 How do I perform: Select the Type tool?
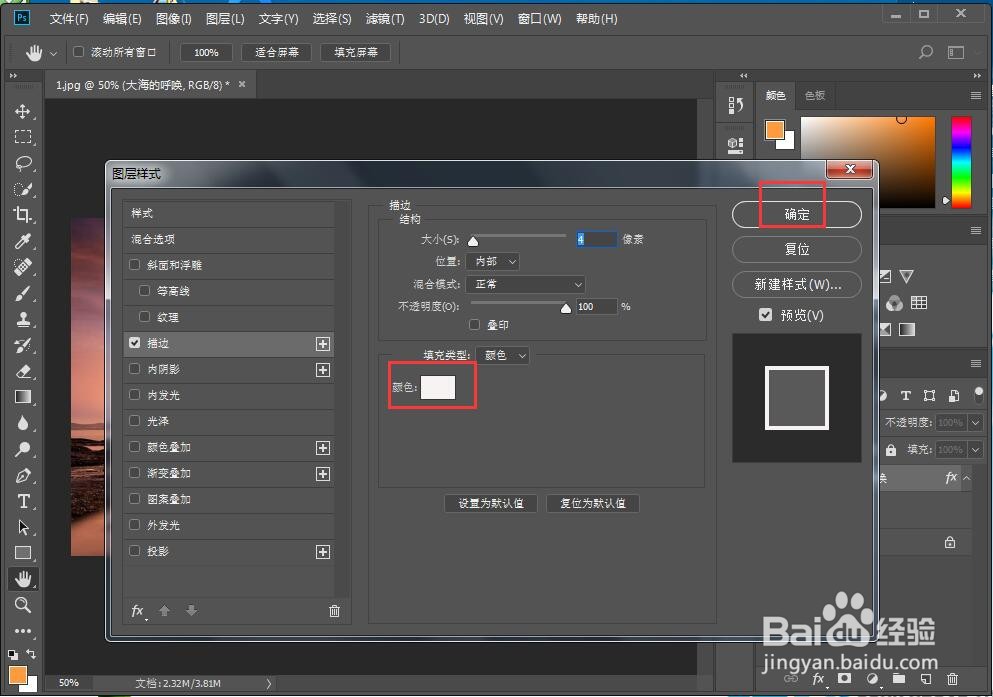tap(24, 500)
